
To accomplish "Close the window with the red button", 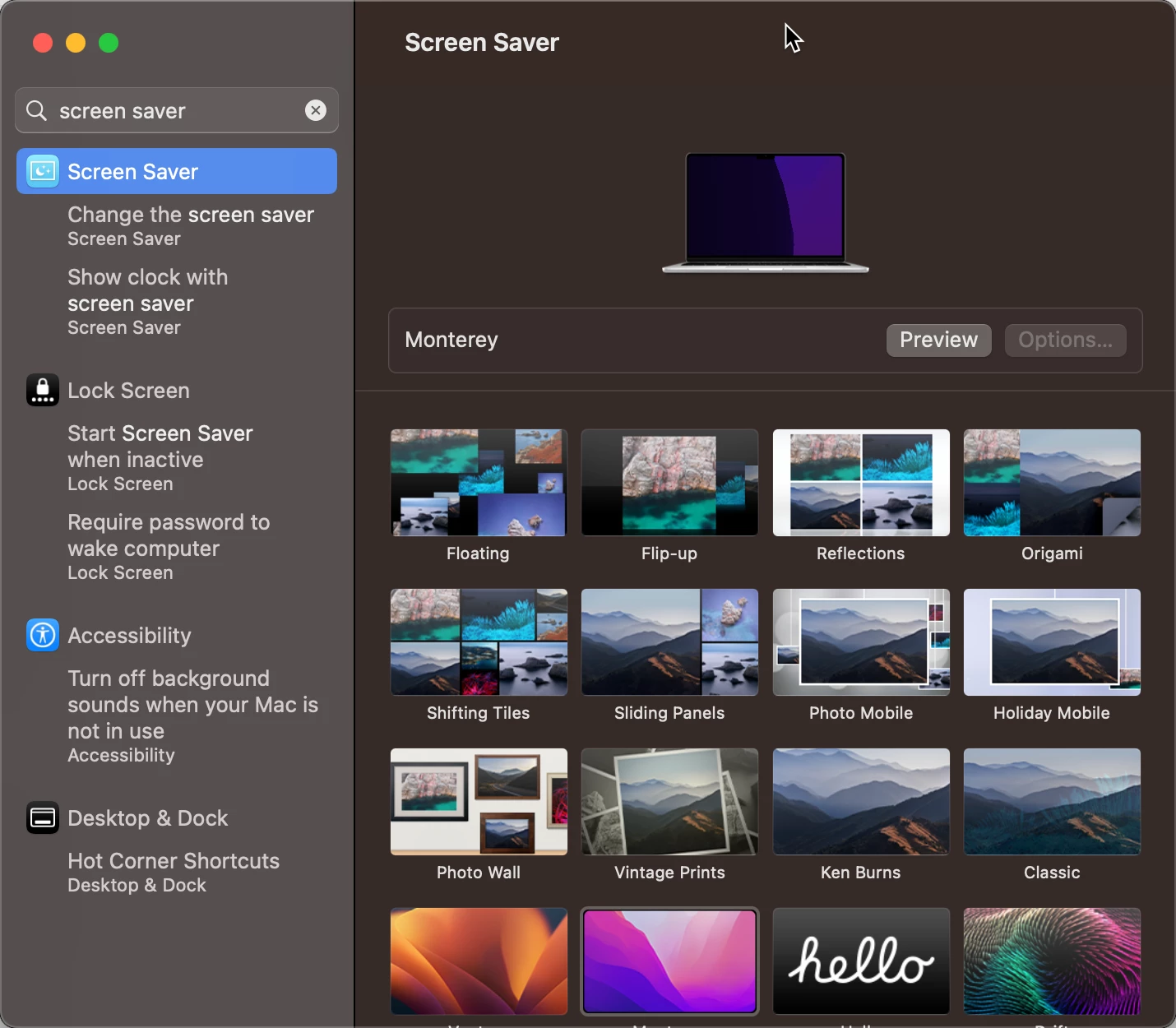I will (43, 43).
